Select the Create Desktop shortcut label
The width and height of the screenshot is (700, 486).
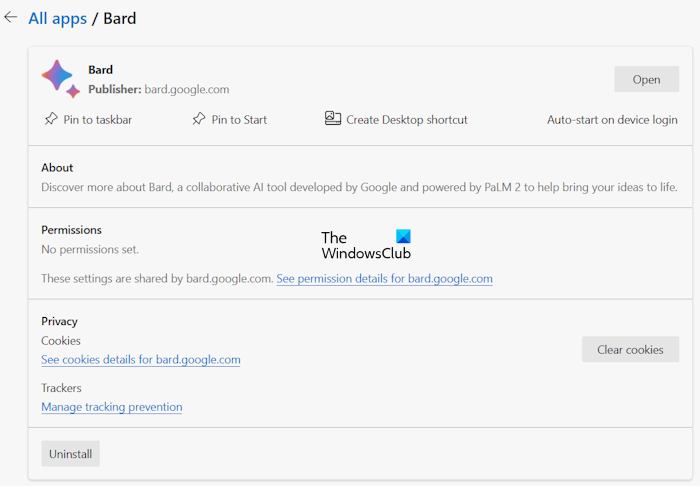[406, 120]
